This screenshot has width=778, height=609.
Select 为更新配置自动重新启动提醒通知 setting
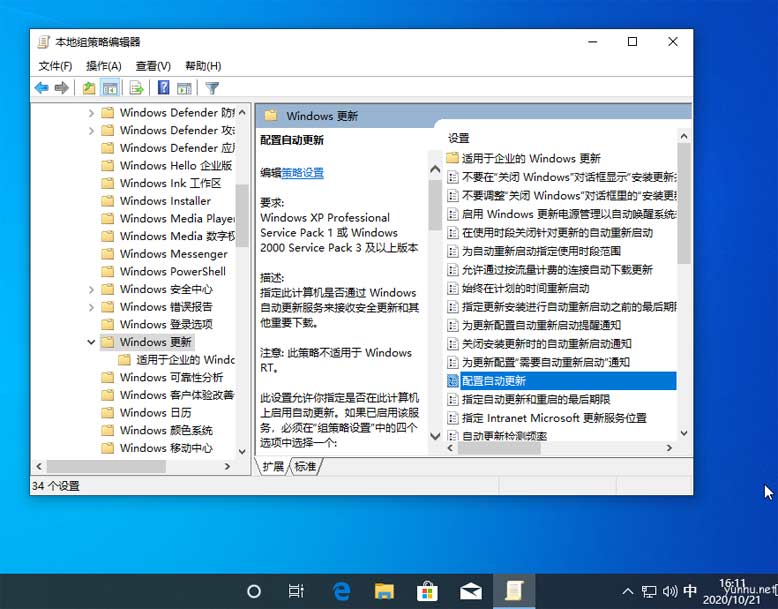point(534,325)
